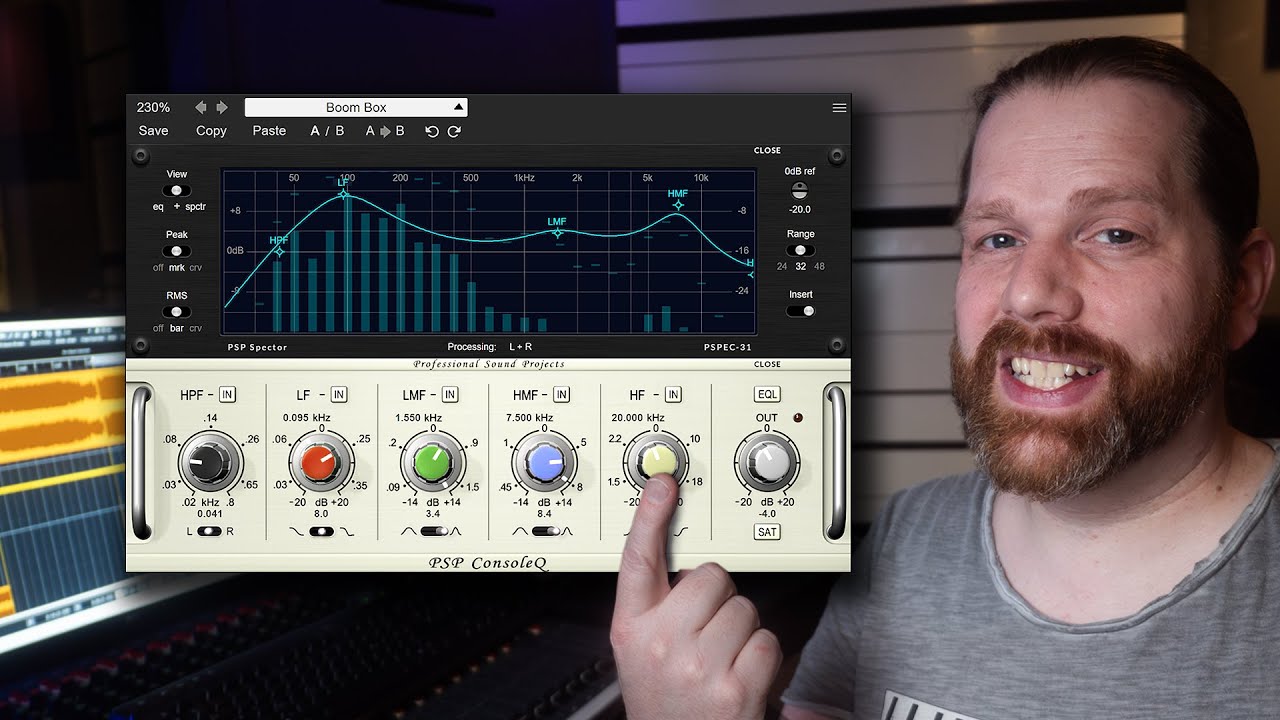
Task: Select the 48 range label
Action: [x=820, y=267]
